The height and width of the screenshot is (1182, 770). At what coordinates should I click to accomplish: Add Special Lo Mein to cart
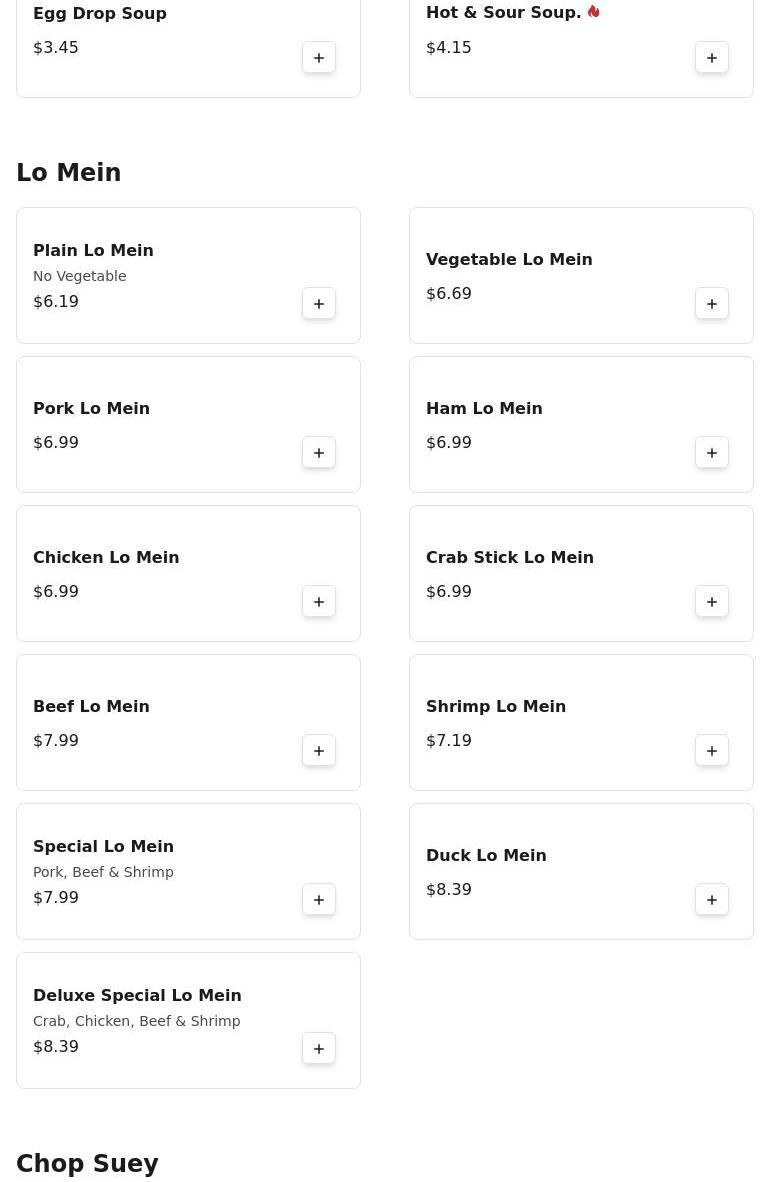(x=319, y=900)
